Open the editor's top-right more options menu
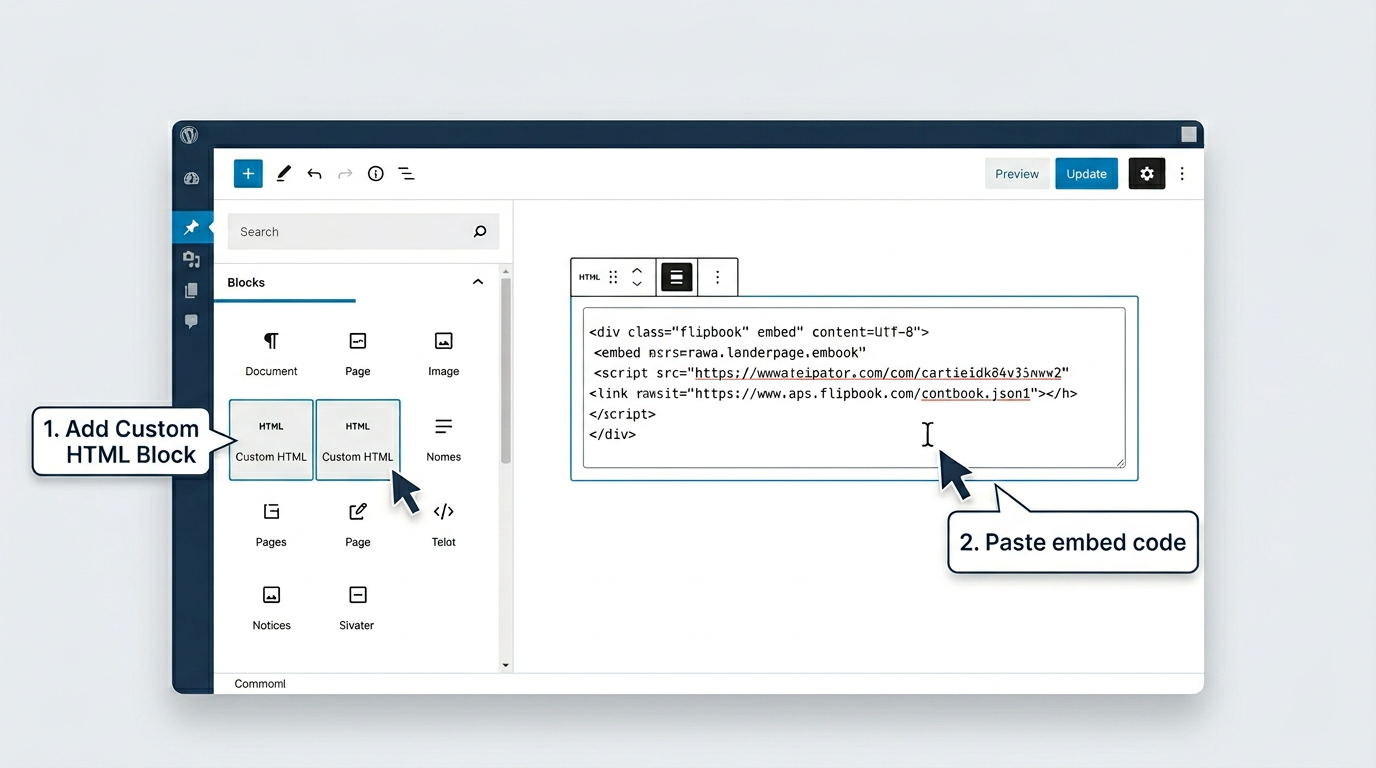The height and width of the screenshot is (768, 1376). point(1182,173)
